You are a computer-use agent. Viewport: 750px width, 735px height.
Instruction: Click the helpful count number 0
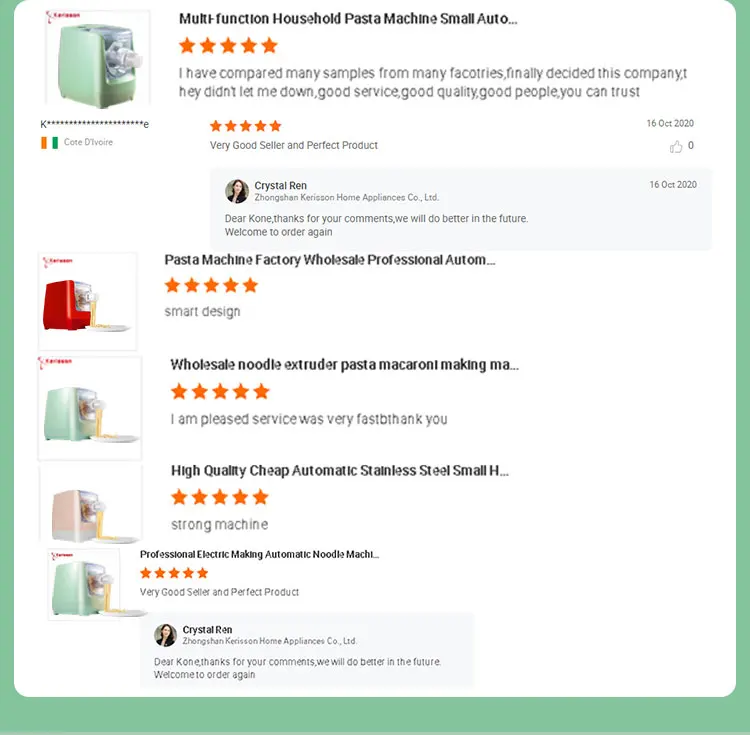[x=691, y=146]
